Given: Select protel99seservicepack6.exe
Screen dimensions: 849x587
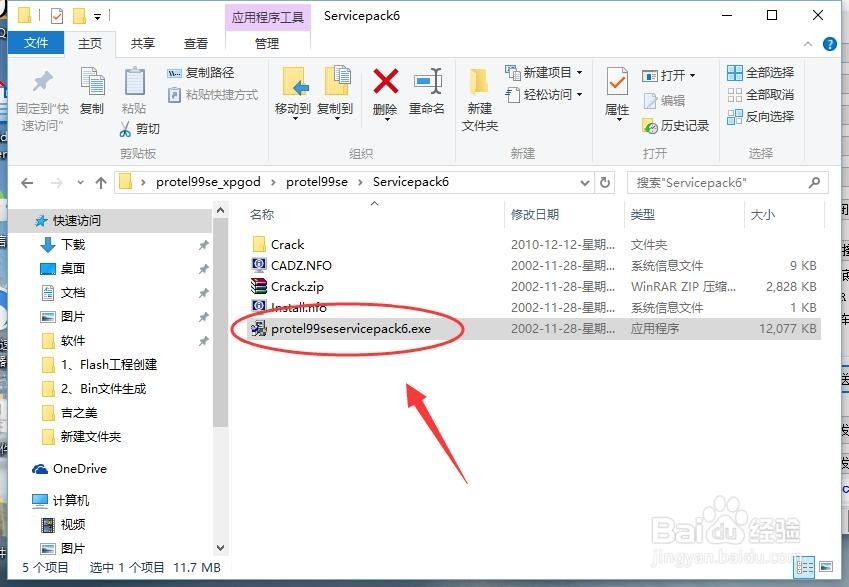Looking at the screenshot, I should click(533, 329).
